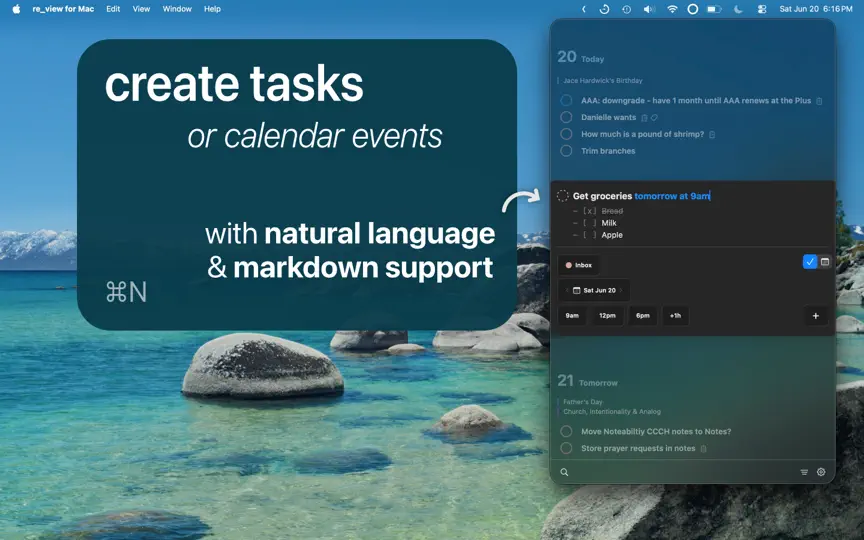
Task: Set the time to 9am
Action: tap(572, 316)
